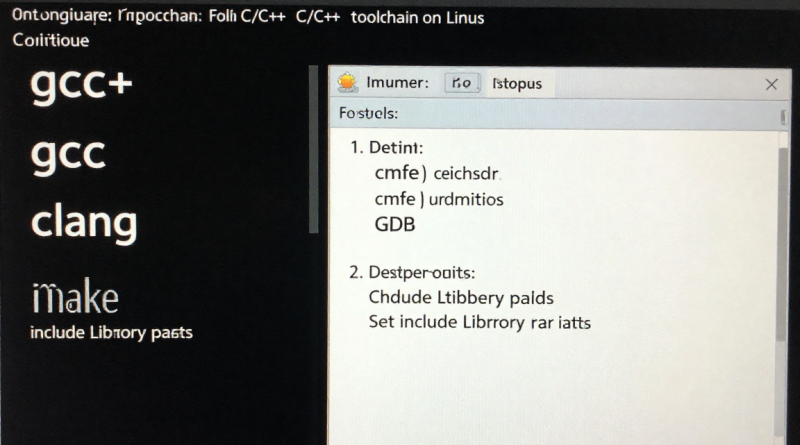Select the 'GDB' entry in dialog

(x=395, y=224)
